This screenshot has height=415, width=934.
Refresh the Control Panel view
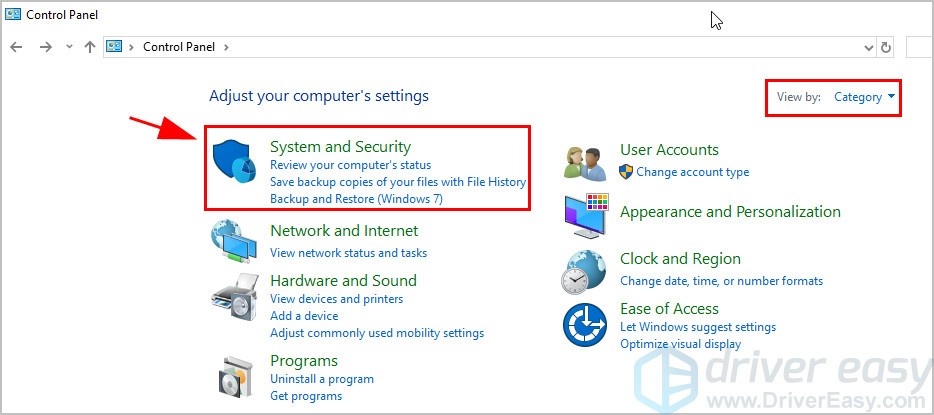click(886, 47)
